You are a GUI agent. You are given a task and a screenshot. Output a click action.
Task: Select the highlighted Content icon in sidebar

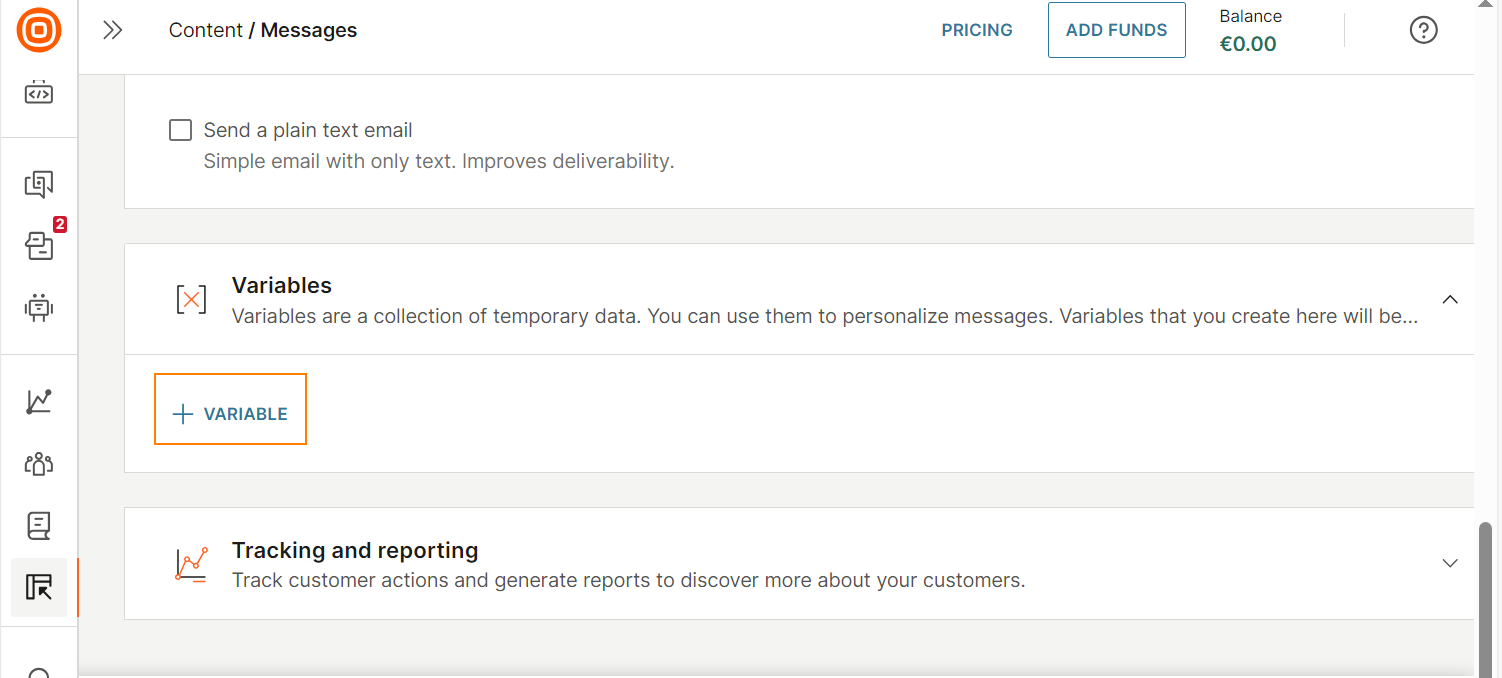39,587
